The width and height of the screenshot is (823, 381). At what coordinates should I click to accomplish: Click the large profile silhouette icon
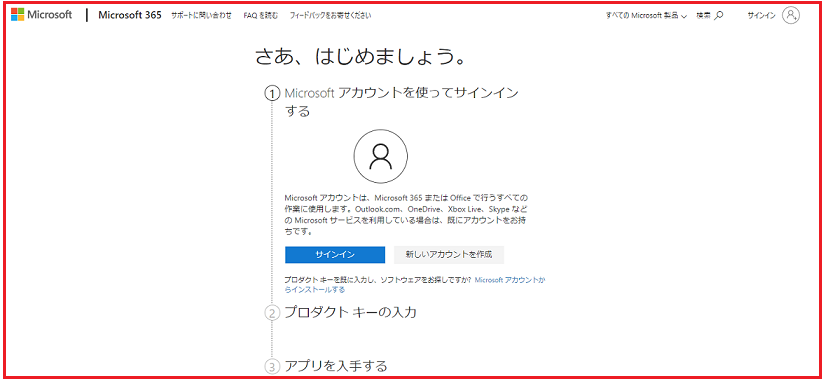pos(381,156)
